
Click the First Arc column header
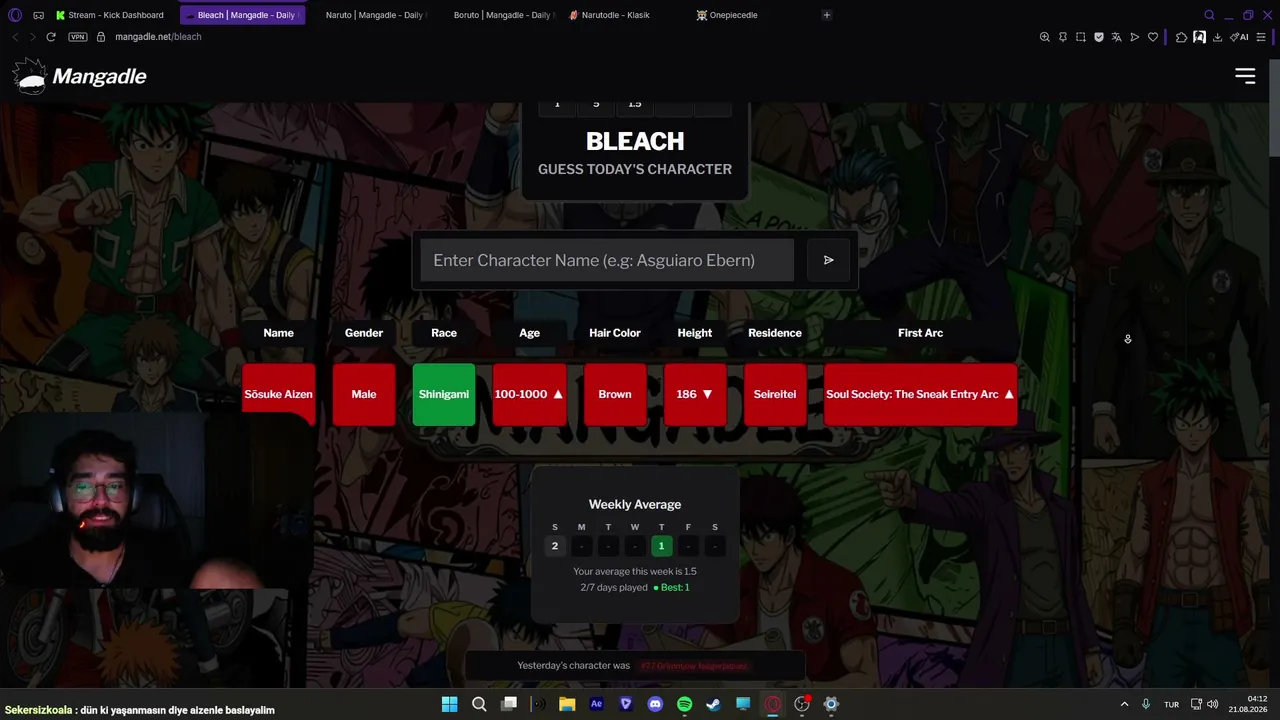[x=920, y=333]
